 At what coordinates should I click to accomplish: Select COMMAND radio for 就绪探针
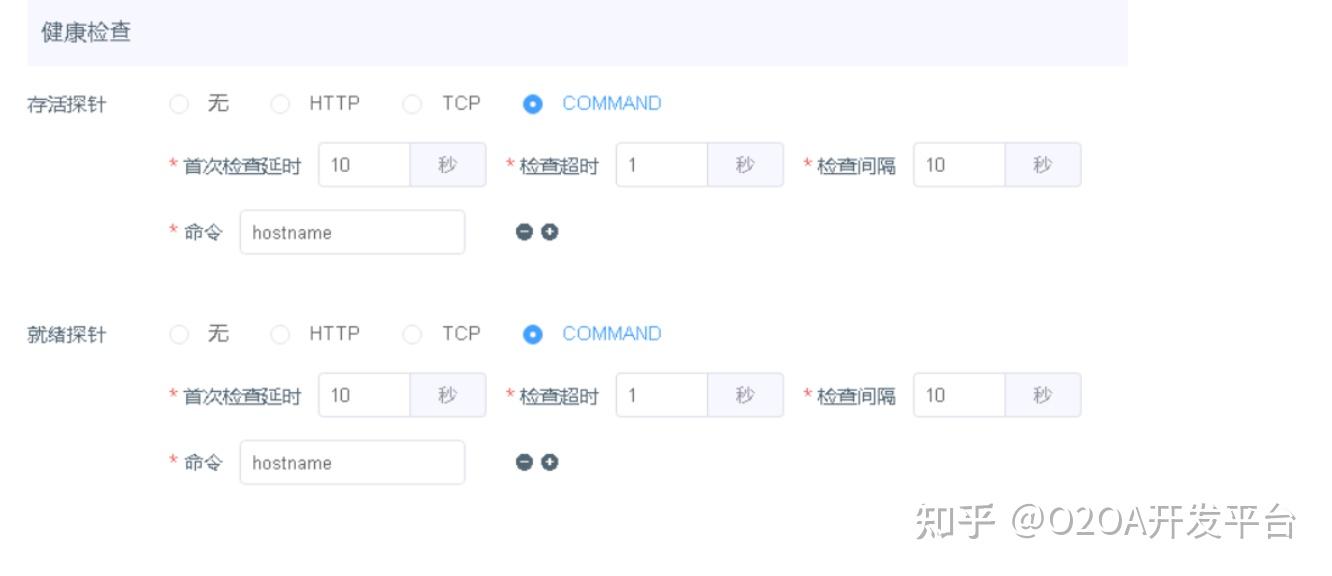tap(533, 335)
